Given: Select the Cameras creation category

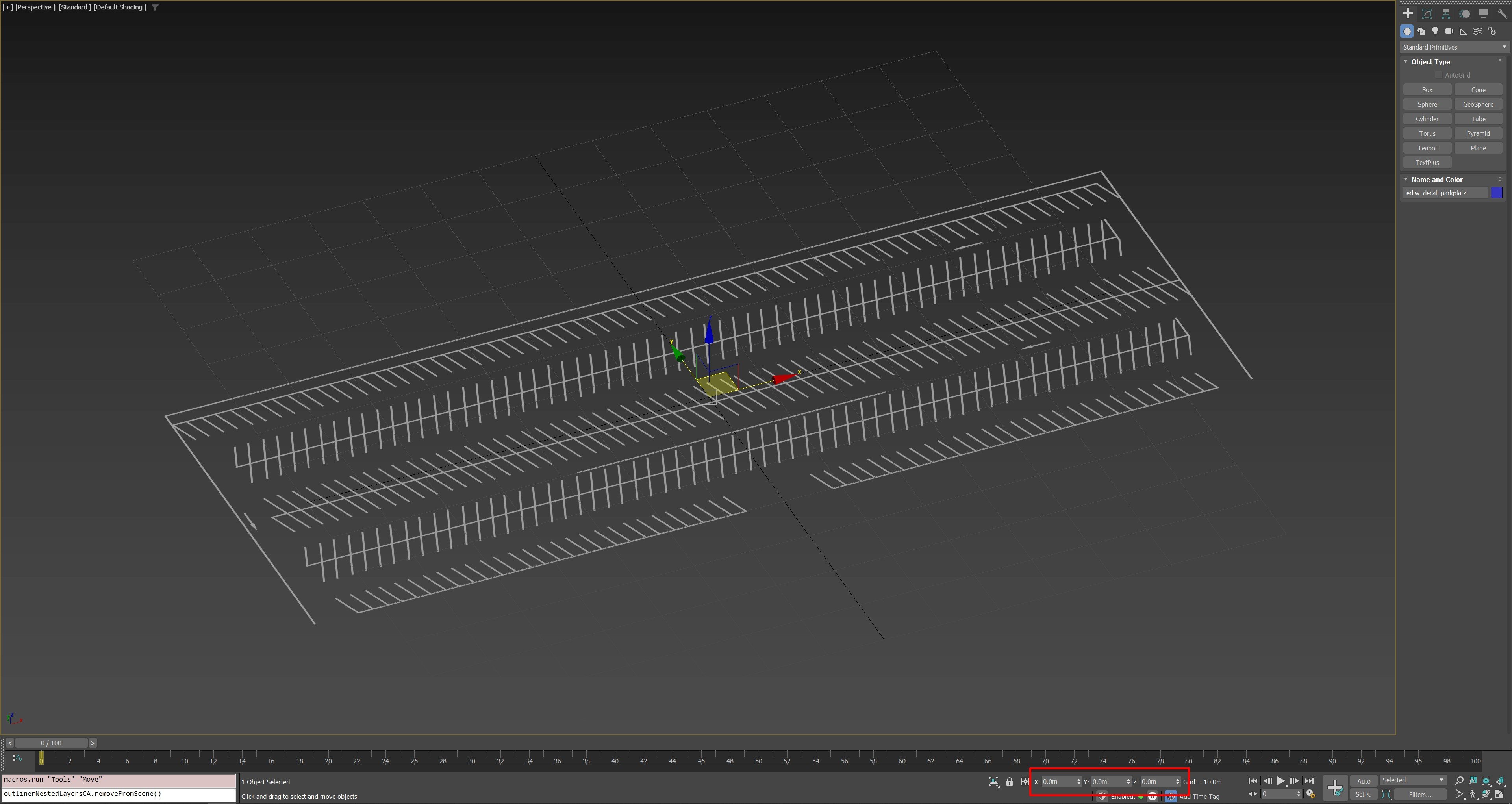Looking at the screenshot, I should pyautogui.click(x=1449, y=31).
